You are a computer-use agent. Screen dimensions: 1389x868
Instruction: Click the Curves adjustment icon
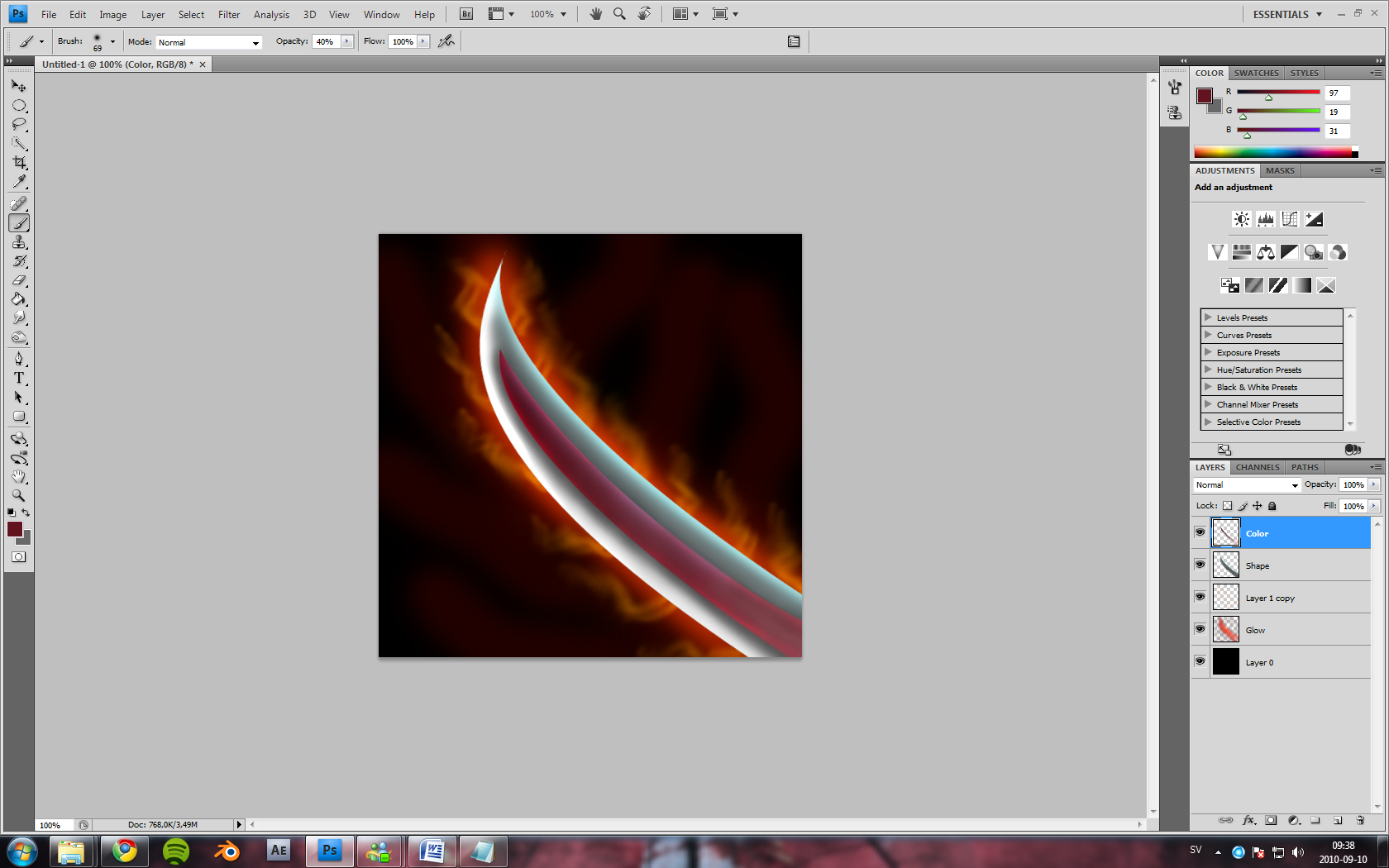(1289, 219)
